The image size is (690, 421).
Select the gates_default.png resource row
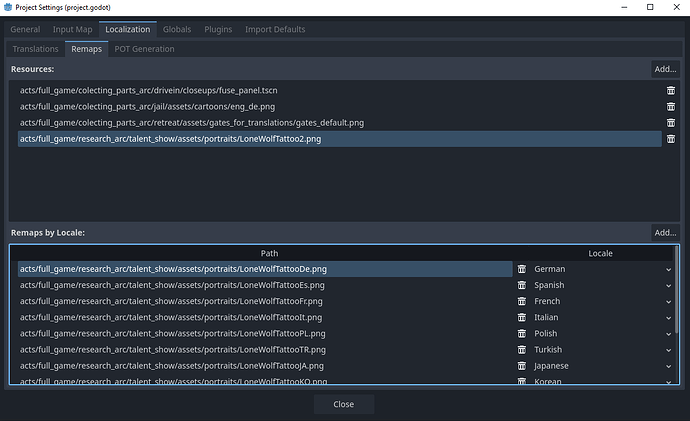(x=340, y=123)
